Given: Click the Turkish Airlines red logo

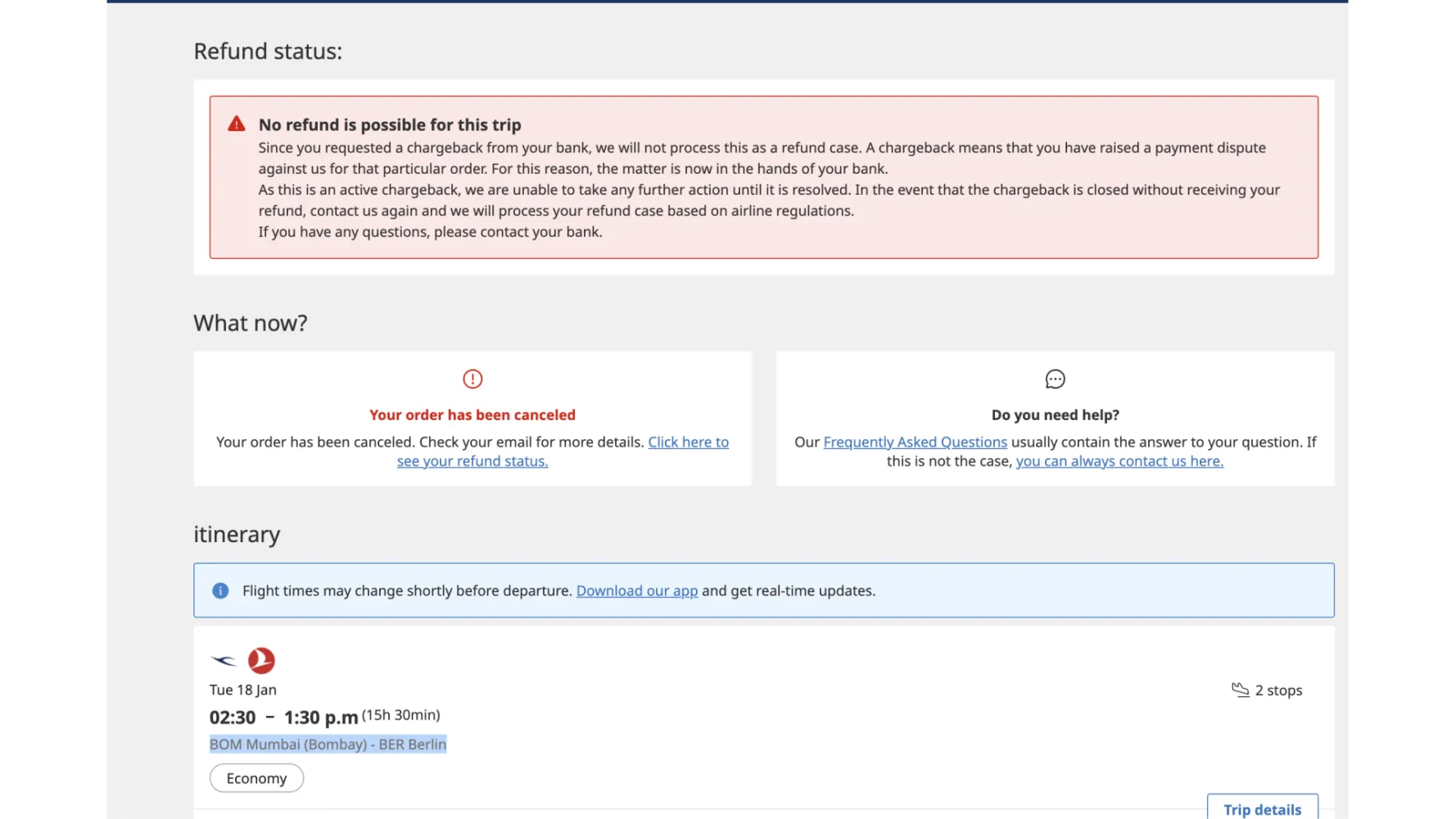Looking at the screenshot, I should [261, 660].
